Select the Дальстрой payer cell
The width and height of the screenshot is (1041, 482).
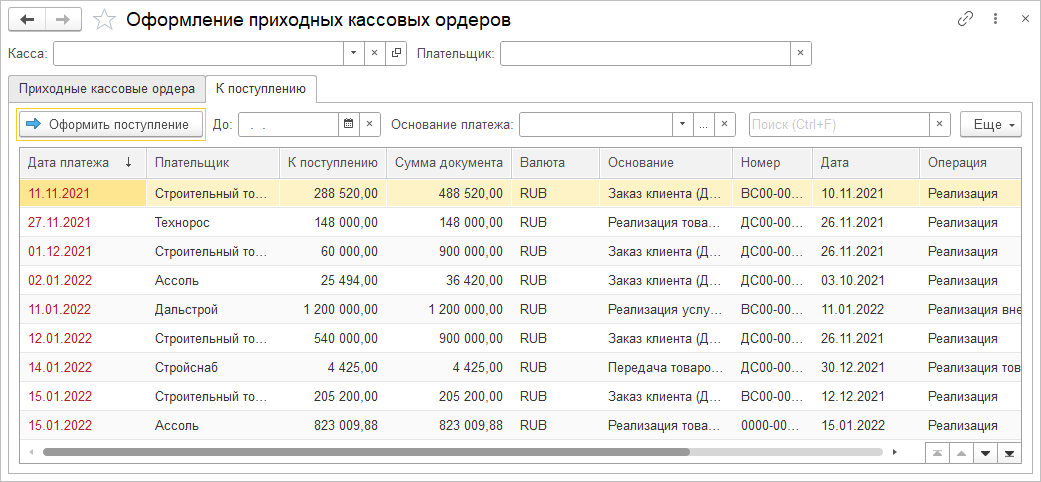click(x=212, y=309)
